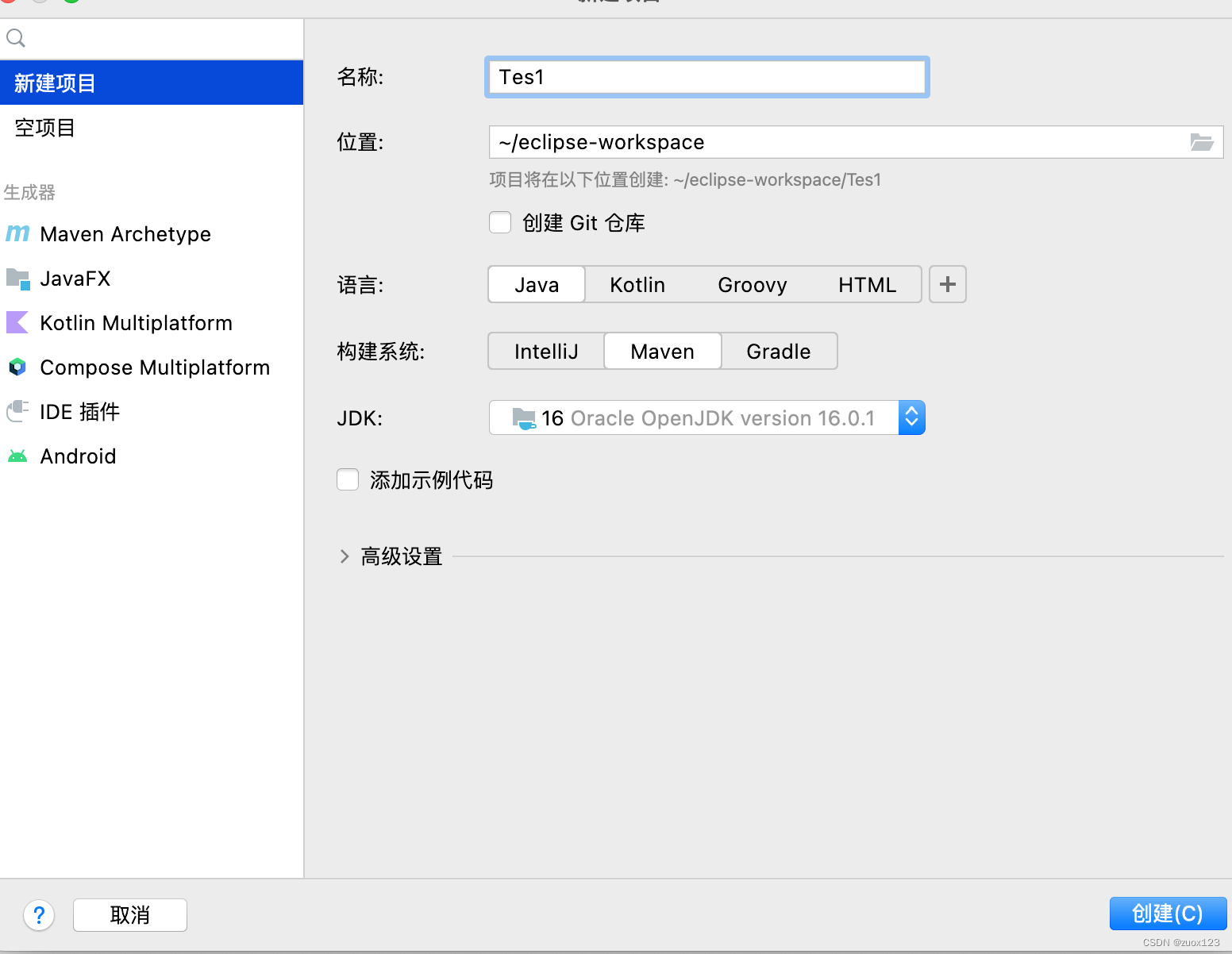Open help with question mark button
1232x954 pixels.
click(x=39, y=915)
